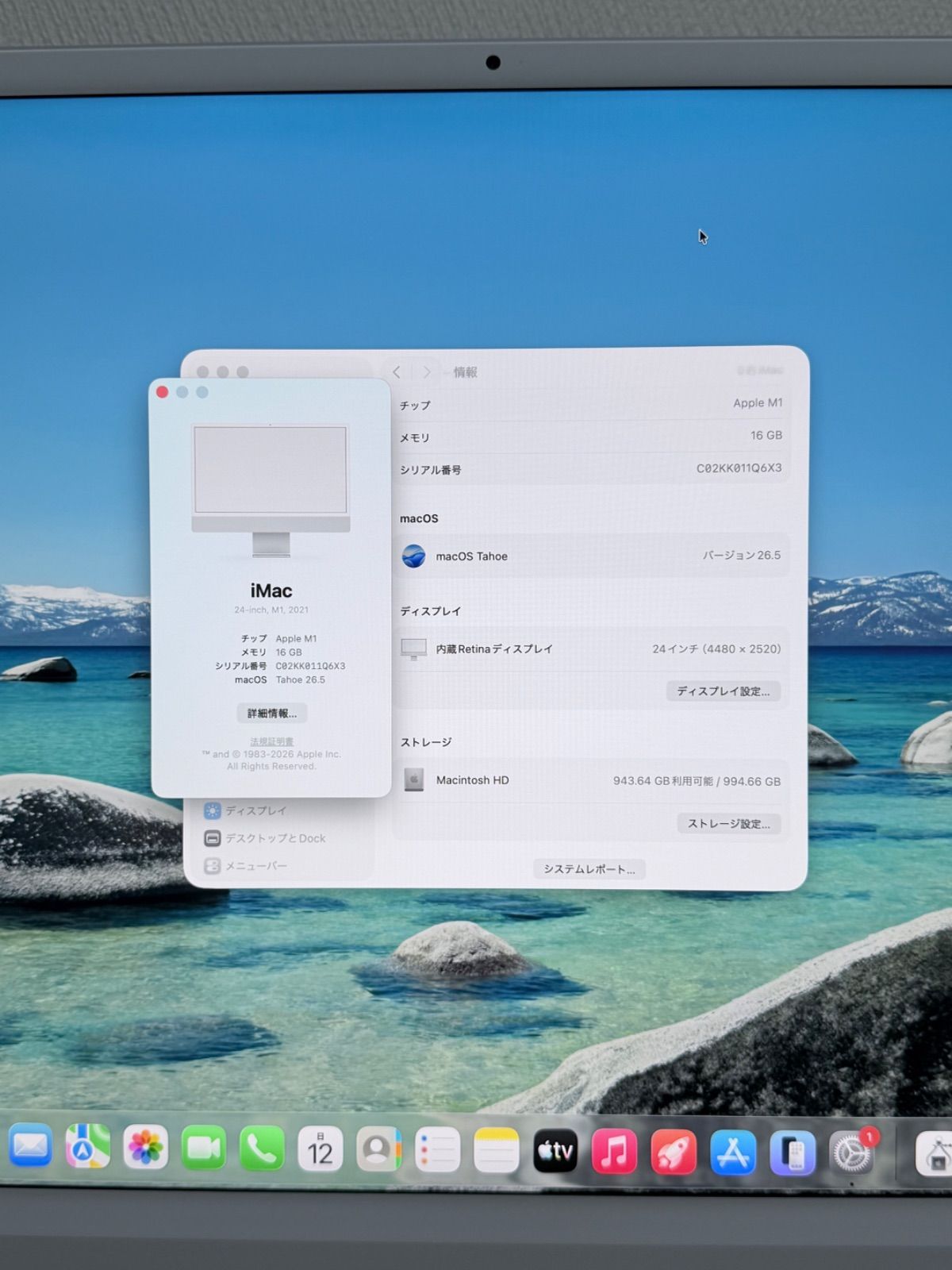
Task: Close the About iMac window
Action: click(163, 392)
